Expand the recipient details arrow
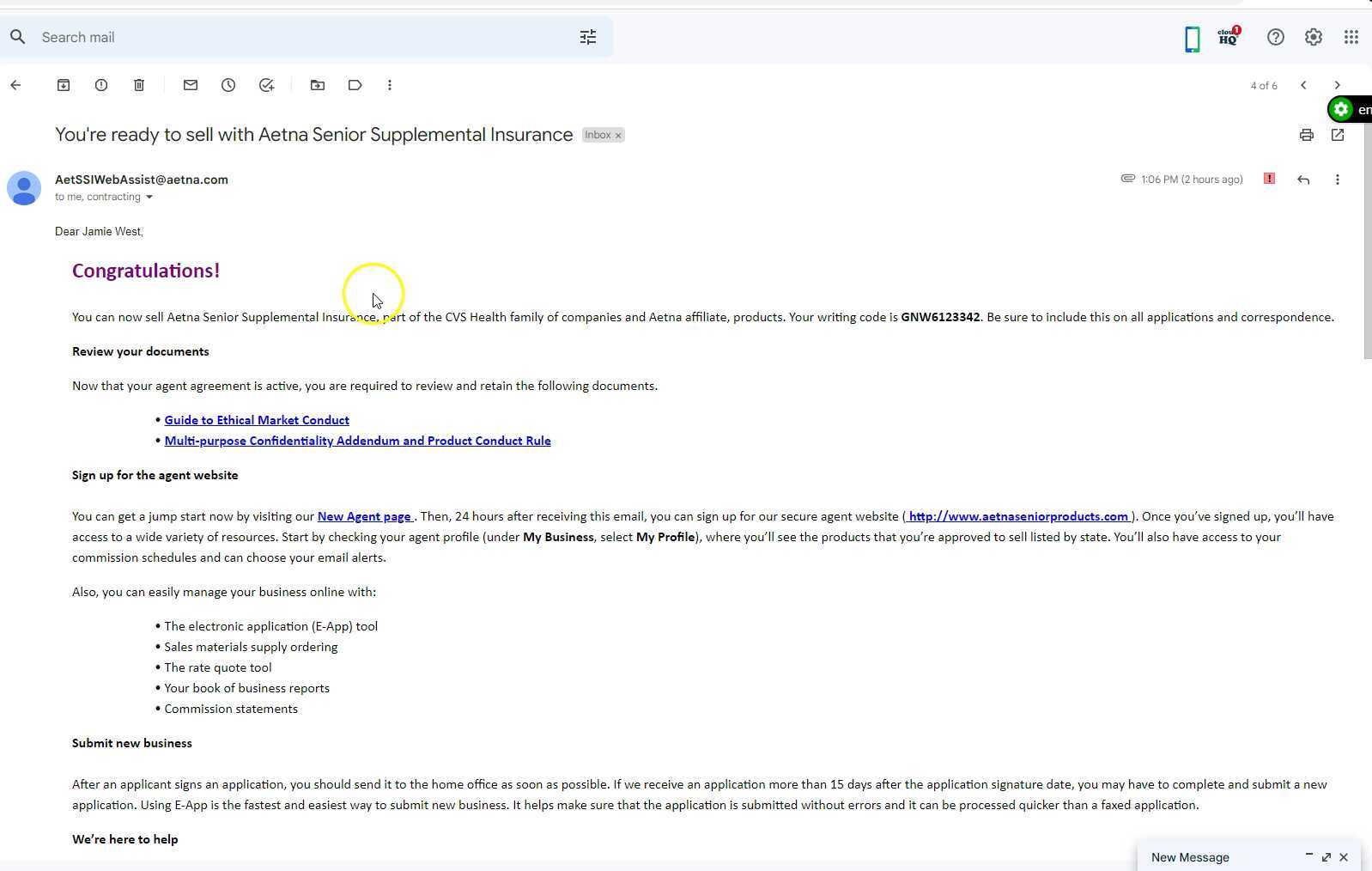This screenshot has height=871, width=1372. (149, 198)
